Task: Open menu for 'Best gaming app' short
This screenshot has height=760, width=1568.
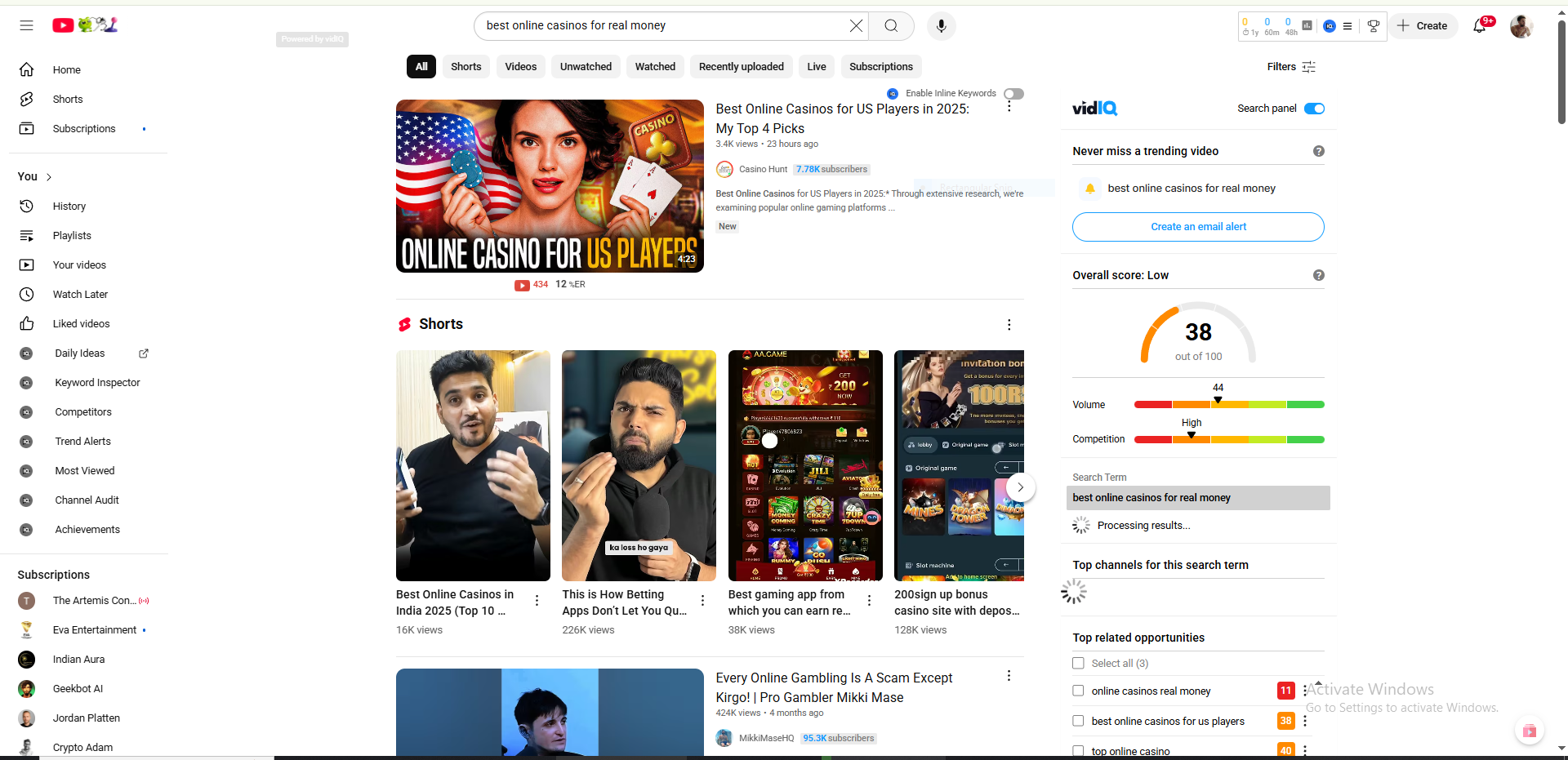Action: pos(869,601)
